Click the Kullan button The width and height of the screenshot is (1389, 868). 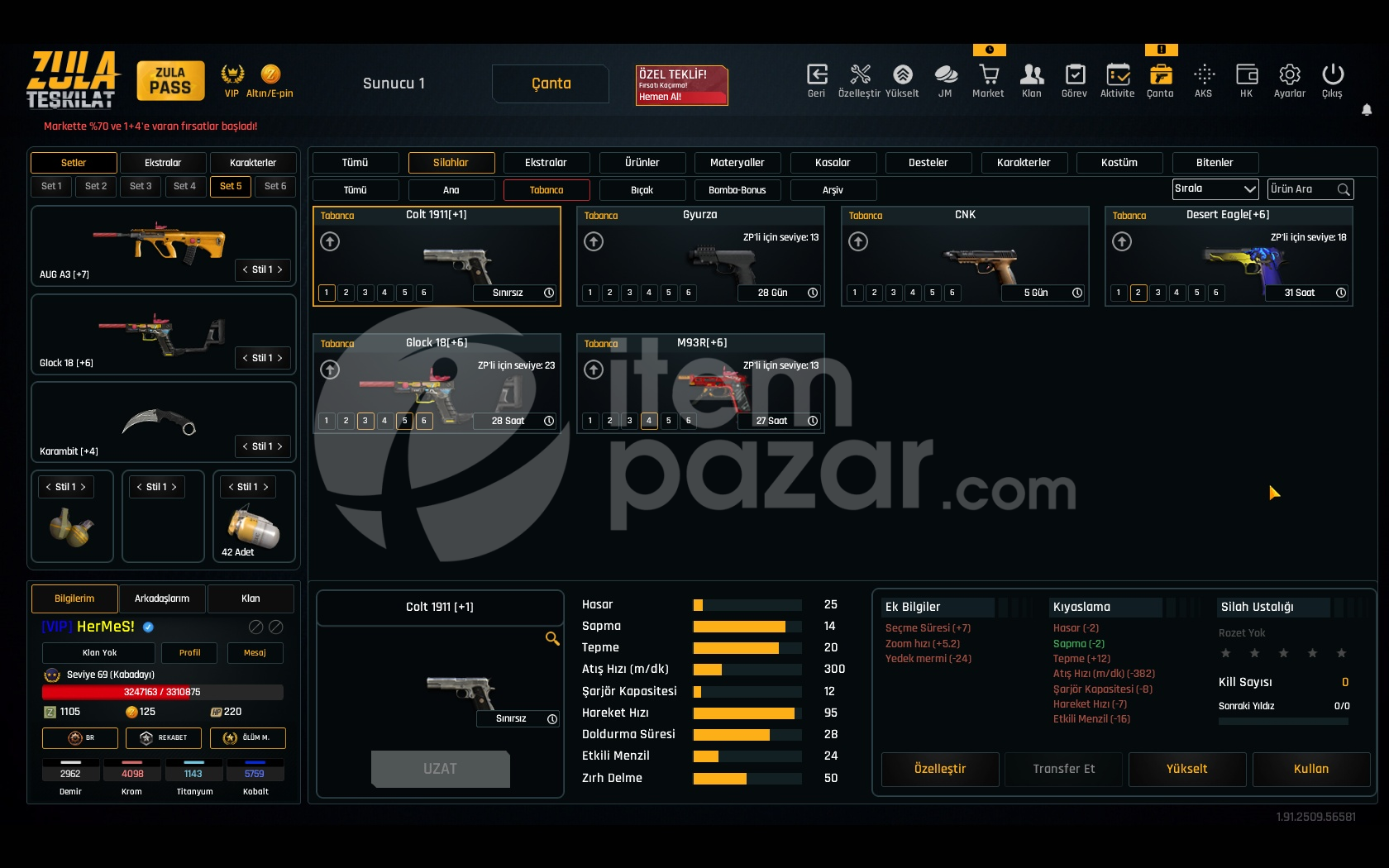(1311, 769)
